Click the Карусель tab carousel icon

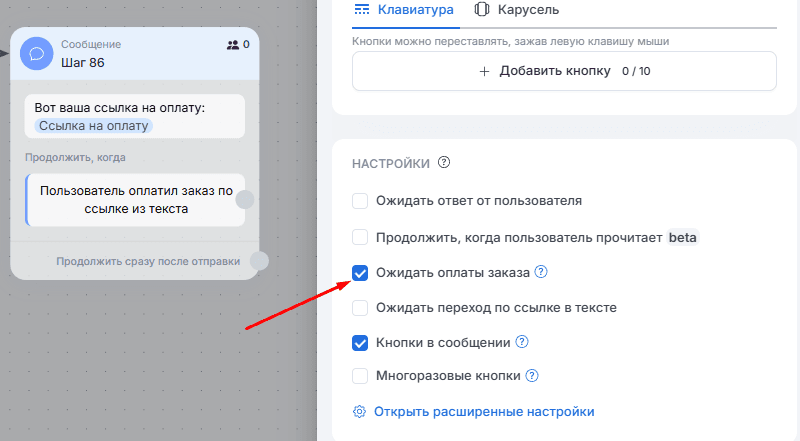click(x=482, y=9)
